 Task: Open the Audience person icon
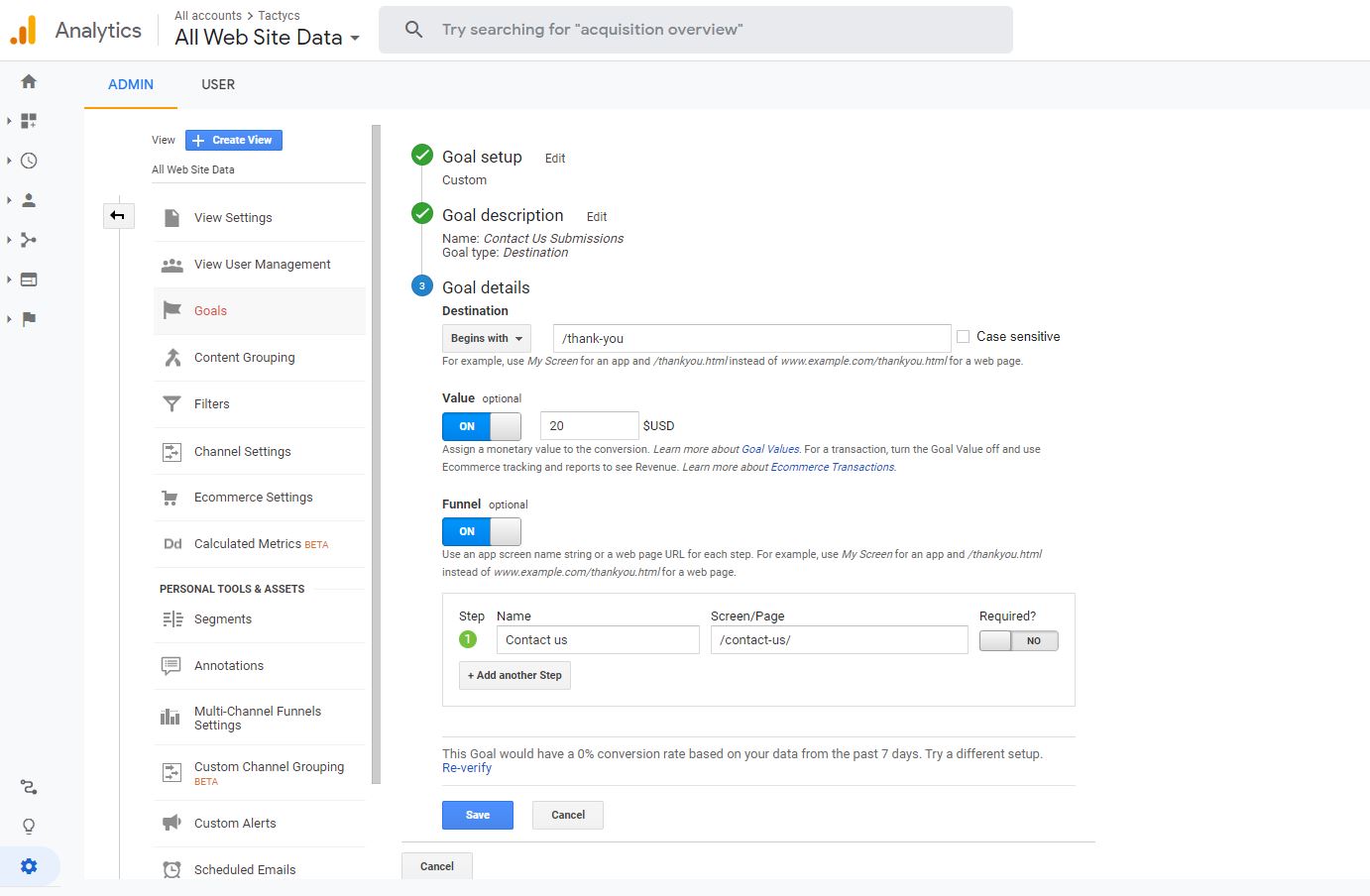pyautogui.click(x=29, y=200)
